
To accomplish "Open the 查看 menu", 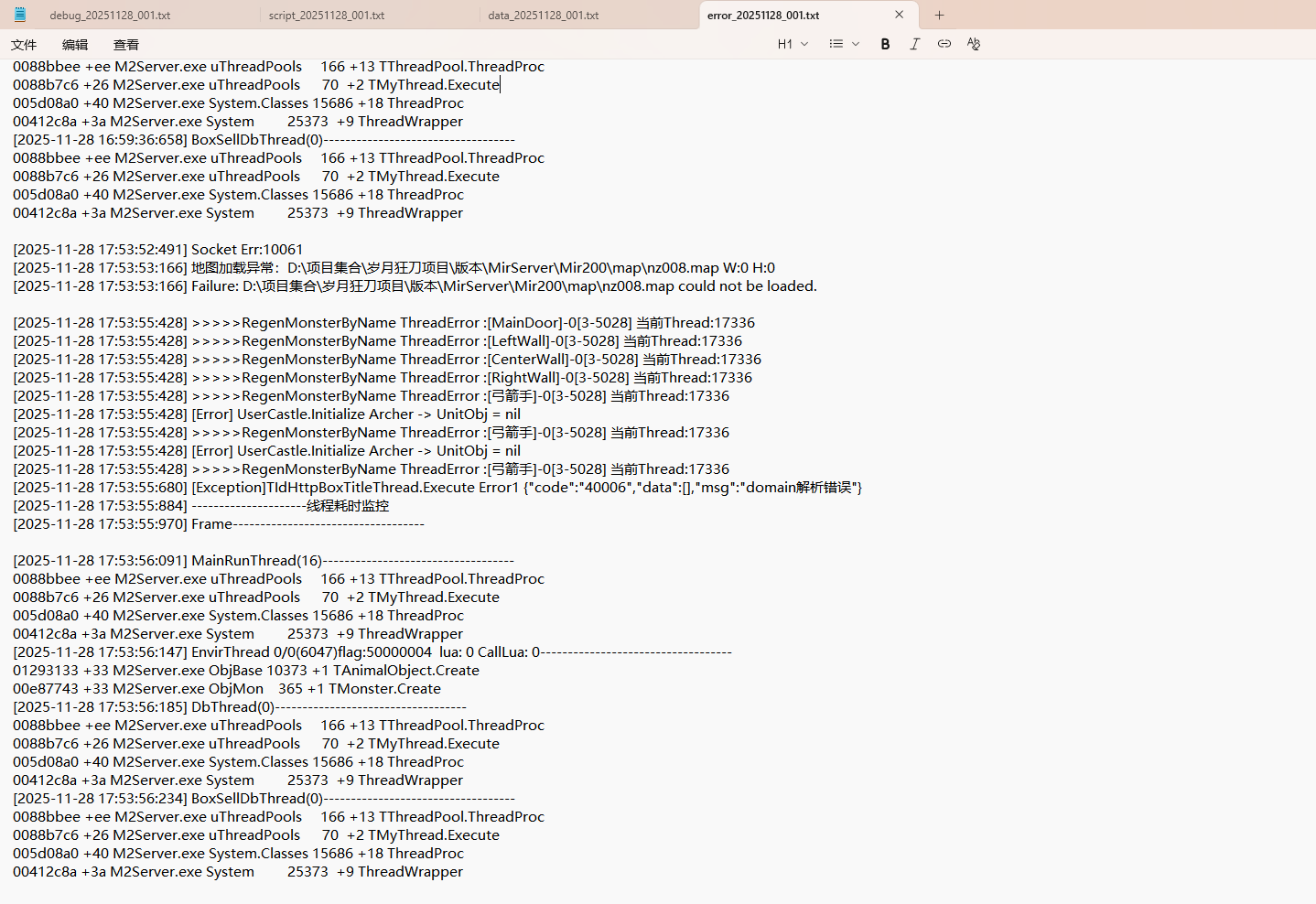I will 126,45.
